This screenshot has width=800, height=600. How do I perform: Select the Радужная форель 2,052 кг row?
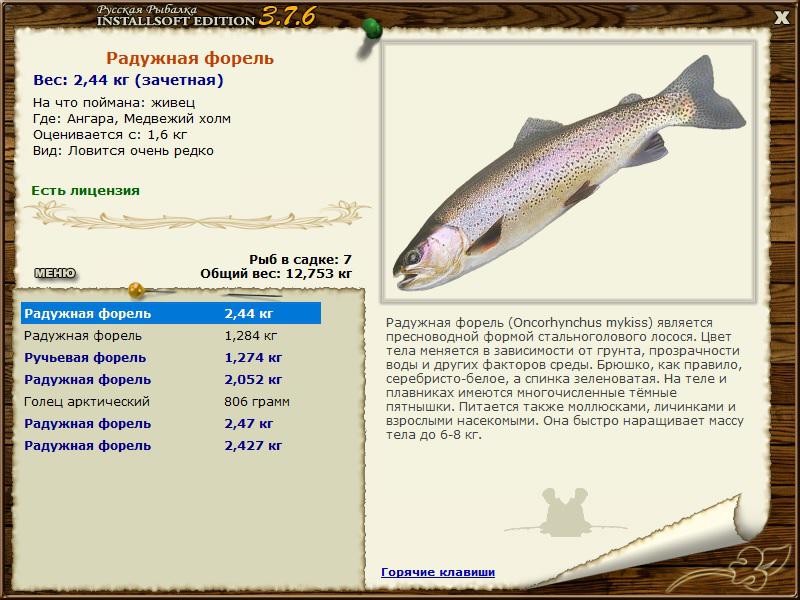tap(171, 380)
